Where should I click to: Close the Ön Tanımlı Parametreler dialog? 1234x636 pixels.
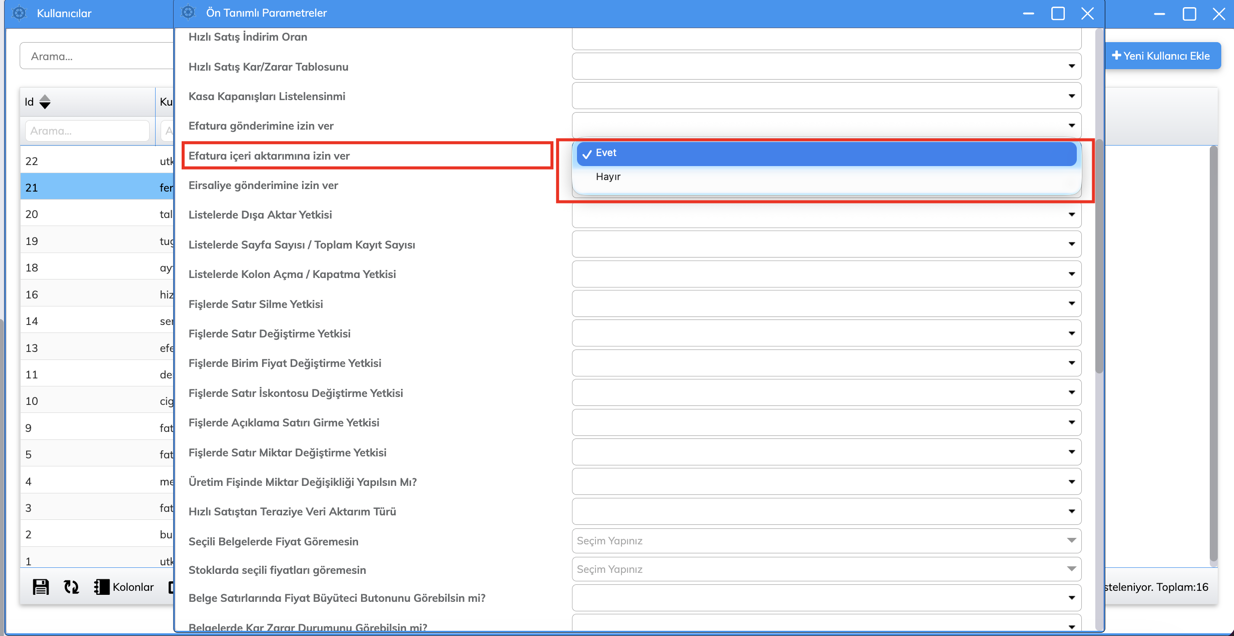click(1087, 13)
